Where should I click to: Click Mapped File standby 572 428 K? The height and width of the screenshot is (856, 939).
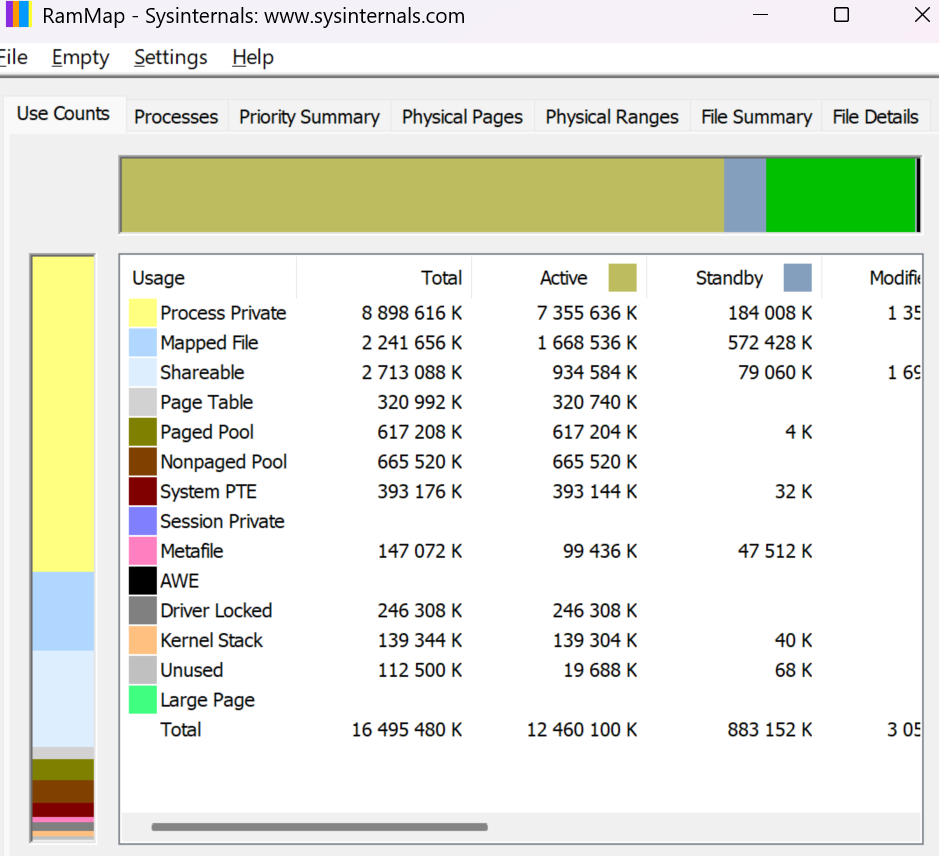[770, 343]
